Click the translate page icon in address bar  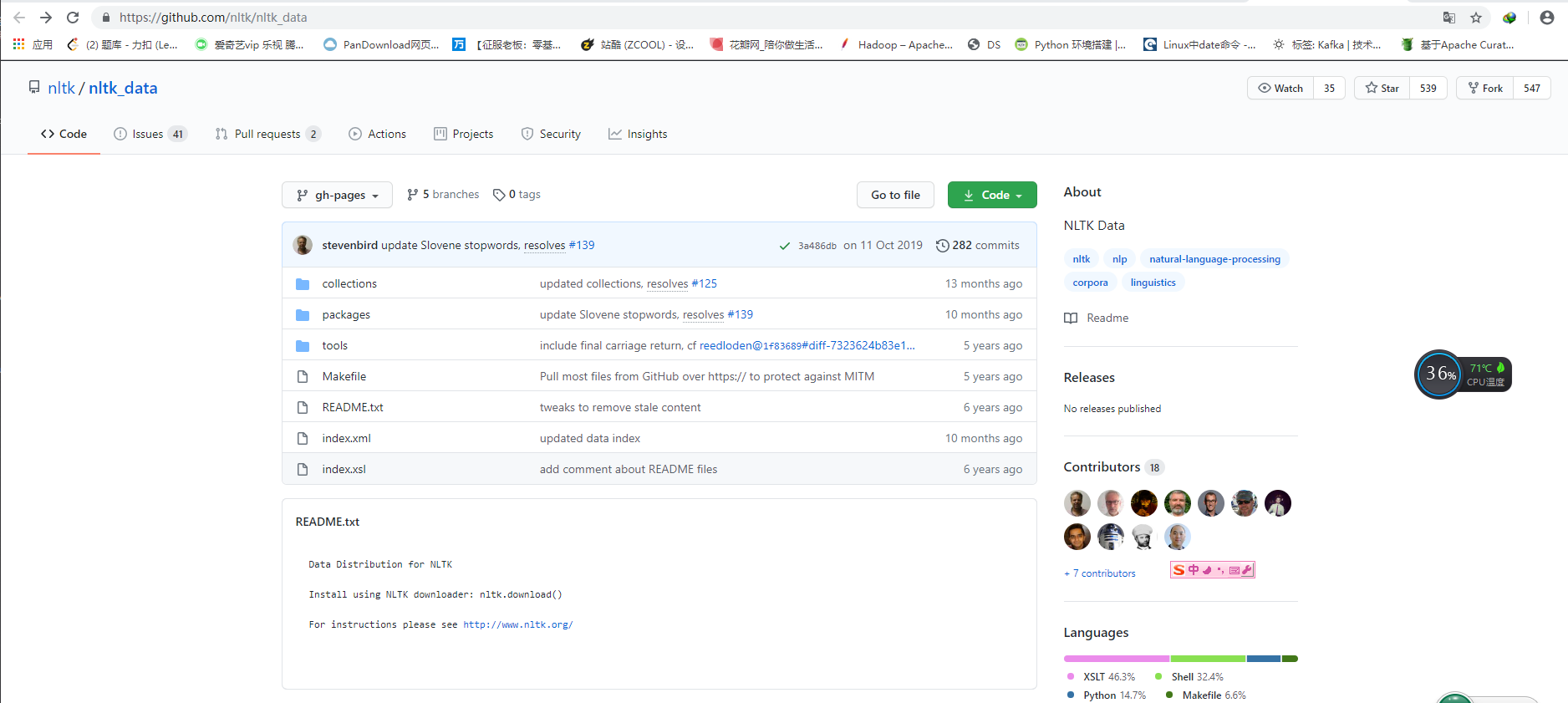(1449, 18)
